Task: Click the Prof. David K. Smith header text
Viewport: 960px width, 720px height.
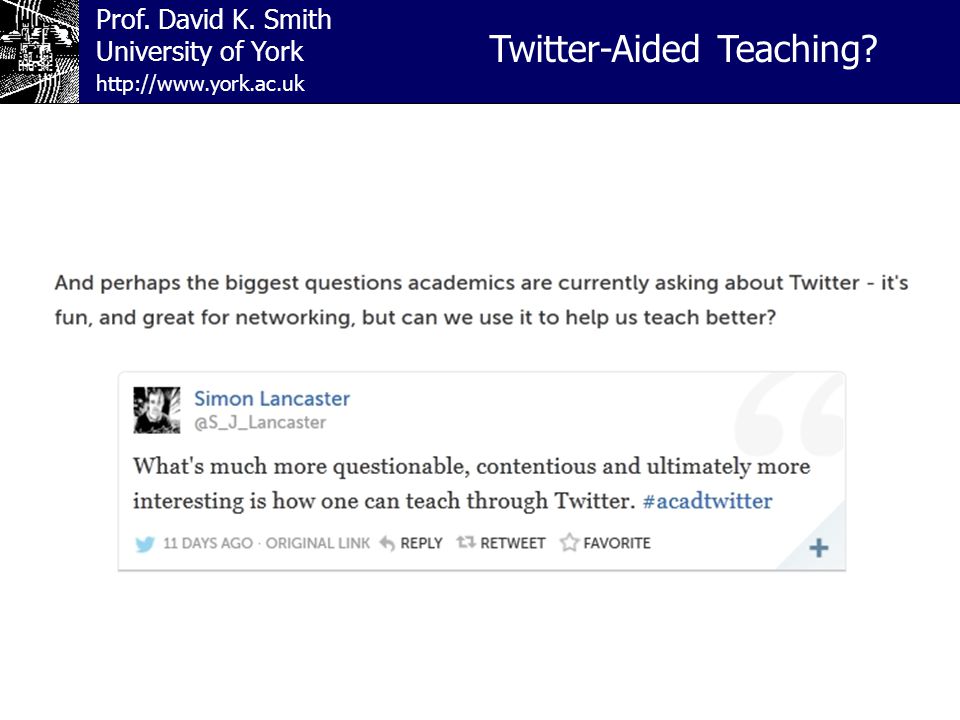Action: 214,20
